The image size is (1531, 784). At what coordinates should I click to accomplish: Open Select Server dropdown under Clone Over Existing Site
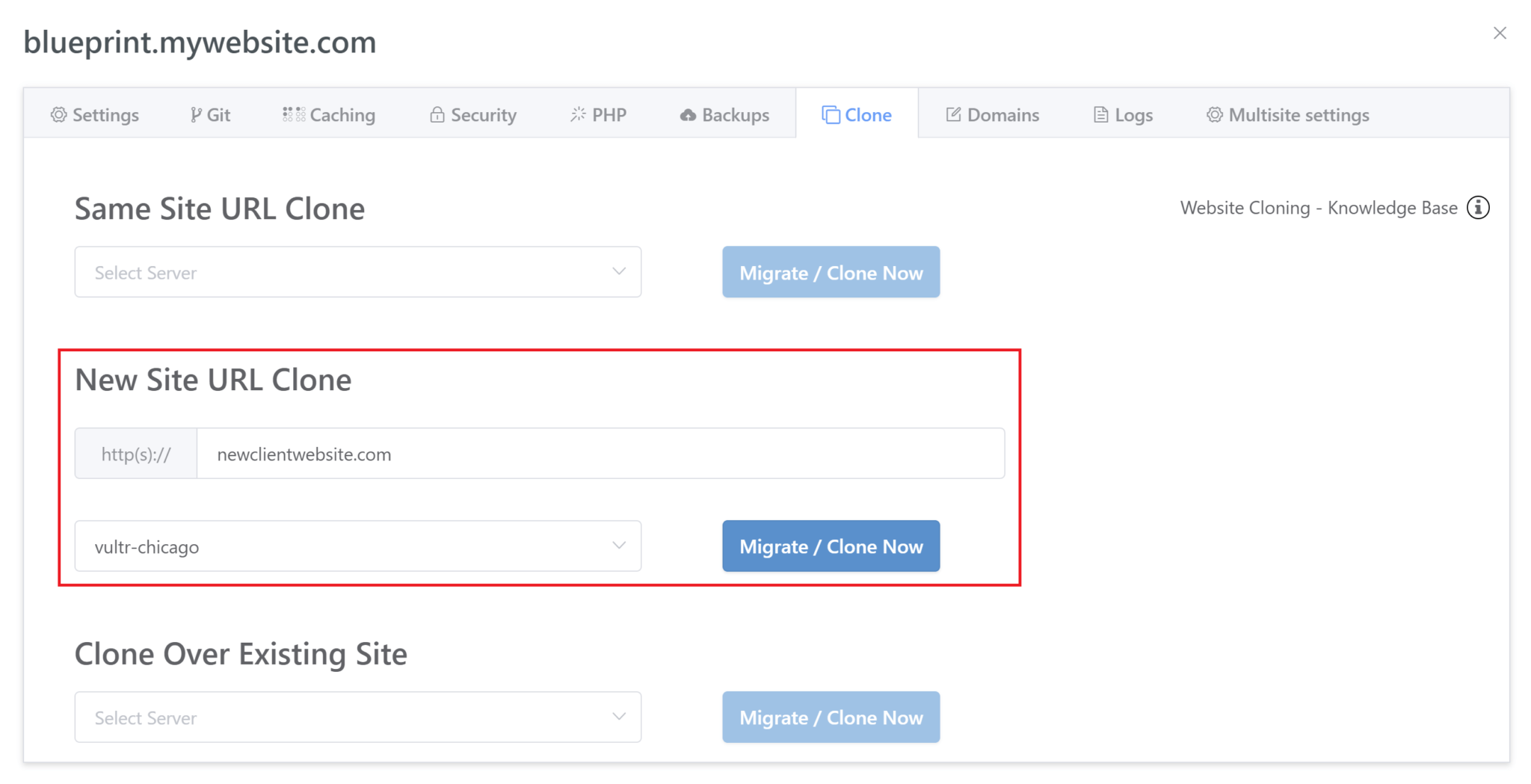pos(357,717)
